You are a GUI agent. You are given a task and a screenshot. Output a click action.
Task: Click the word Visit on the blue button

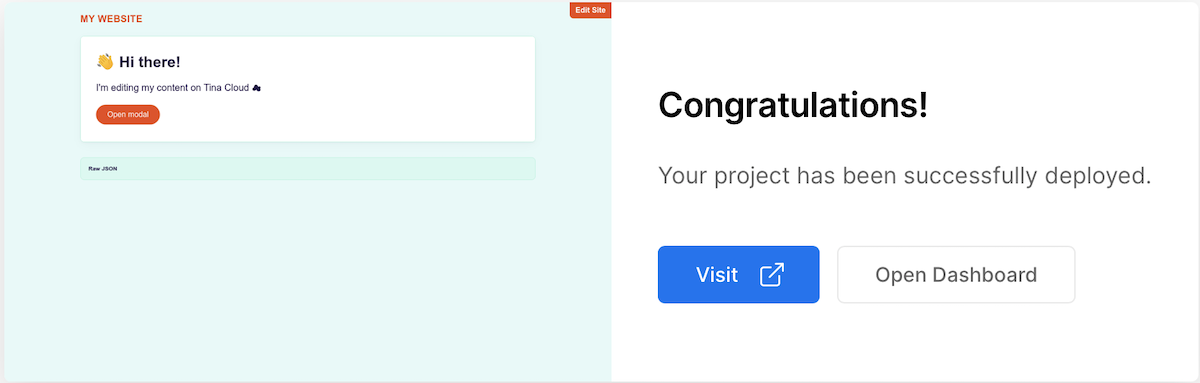click(x=717, y=274)
